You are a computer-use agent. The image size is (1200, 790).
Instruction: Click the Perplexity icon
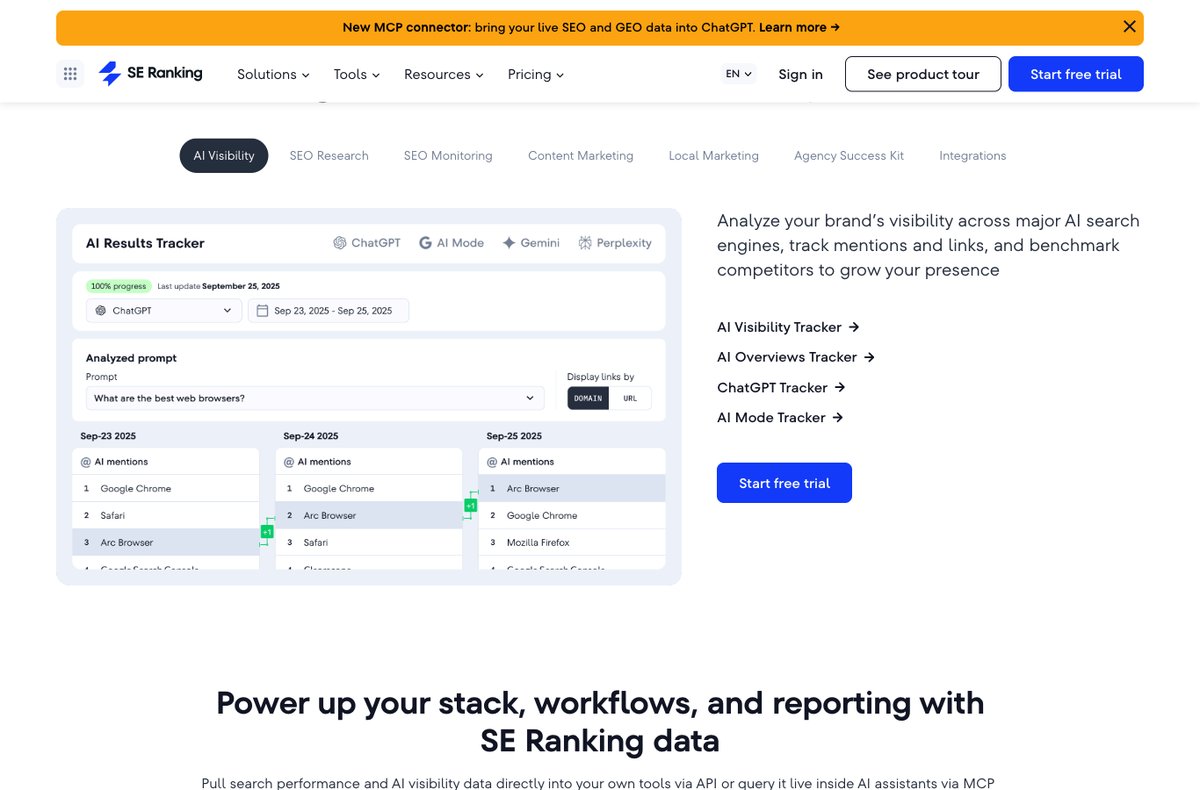[585, 243]
